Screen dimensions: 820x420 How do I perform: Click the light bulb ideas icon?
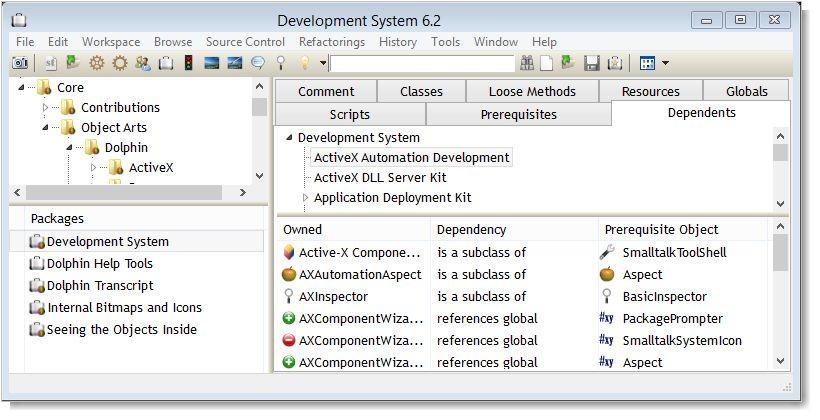pyautogui.click(x=304, y=63)
